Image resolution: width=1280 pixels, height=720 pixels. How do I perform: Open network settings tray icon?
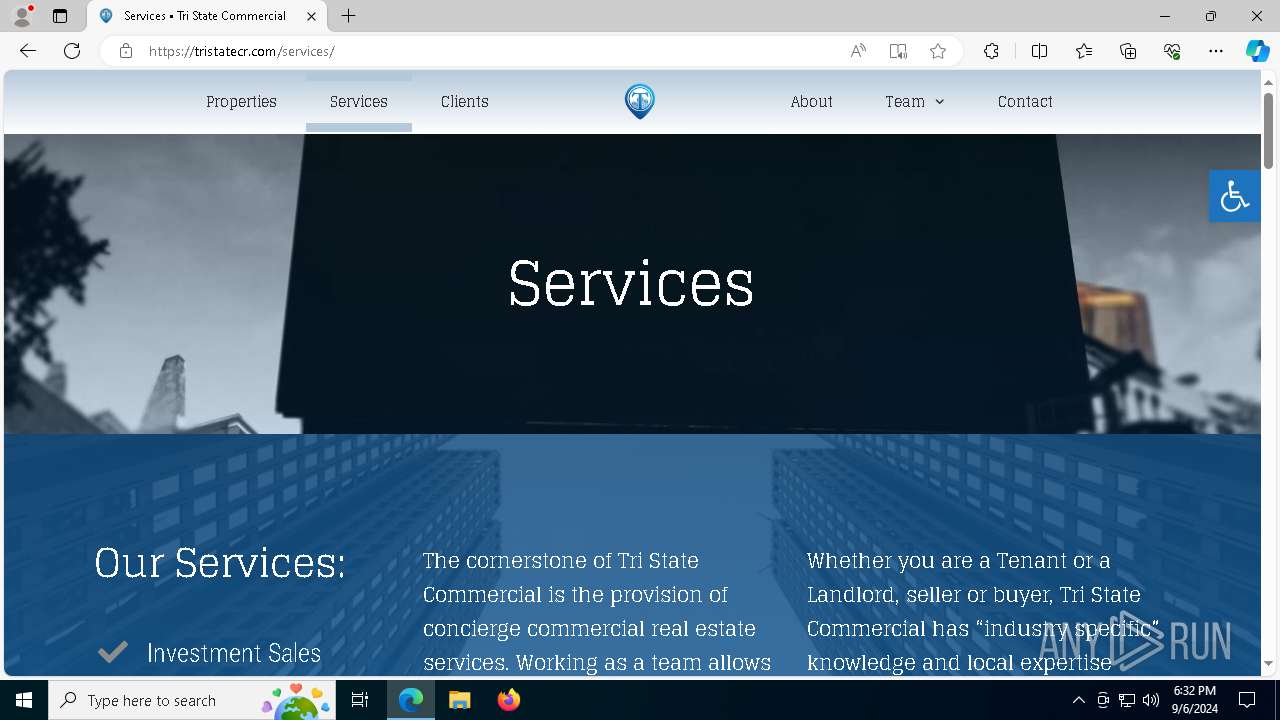pos(1127,700)
